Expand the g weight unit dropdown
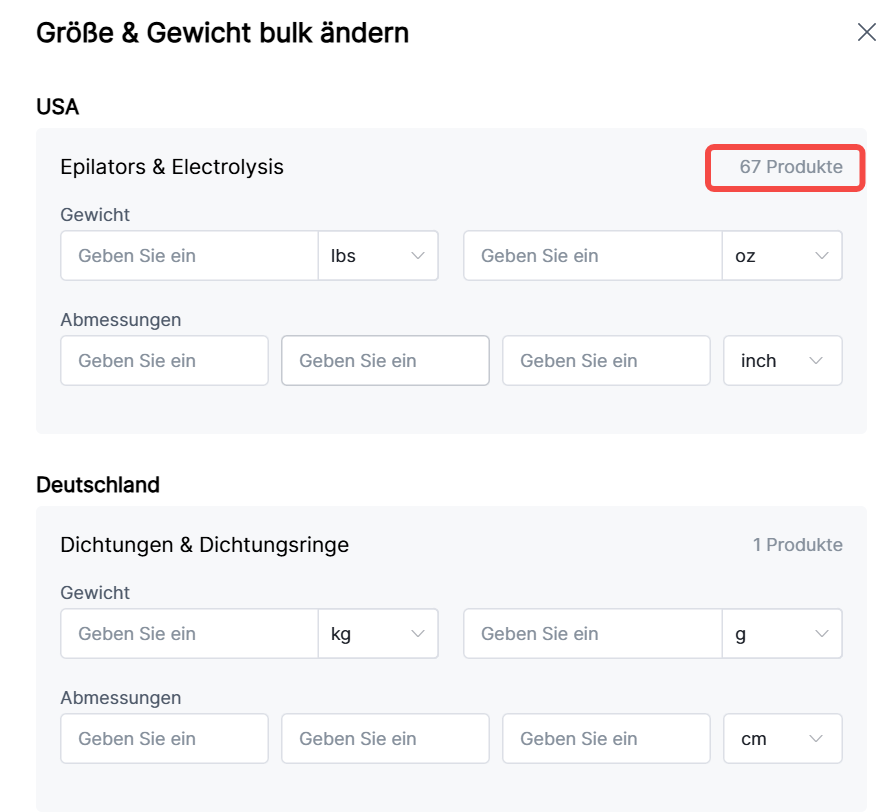 tap(782, 634)
